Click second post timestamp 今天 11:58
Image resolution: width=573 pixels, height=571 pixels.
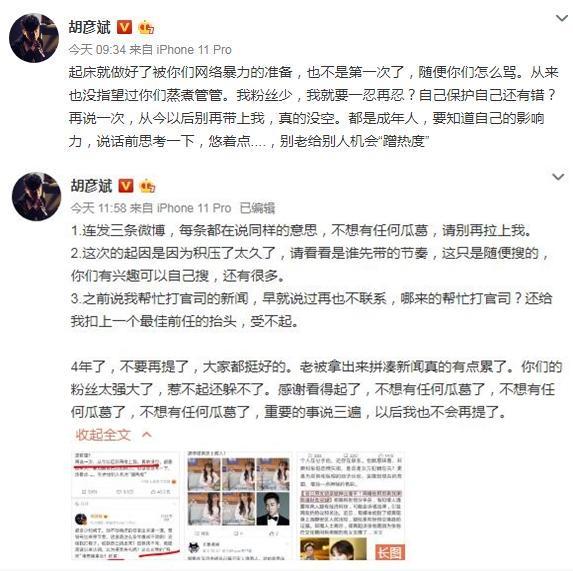(98, 208)
